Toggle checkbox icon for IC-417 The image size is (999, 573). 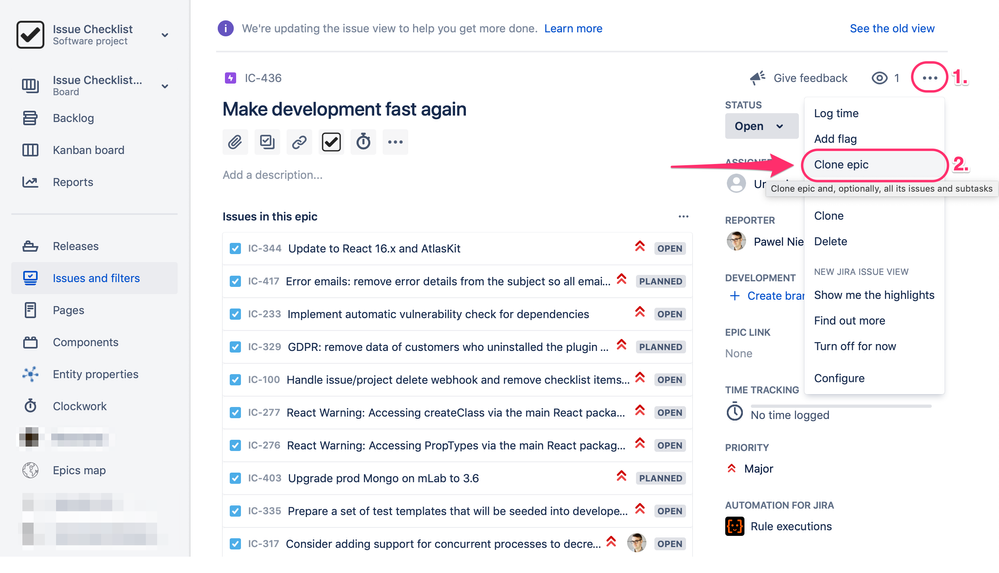click(235, 281)
